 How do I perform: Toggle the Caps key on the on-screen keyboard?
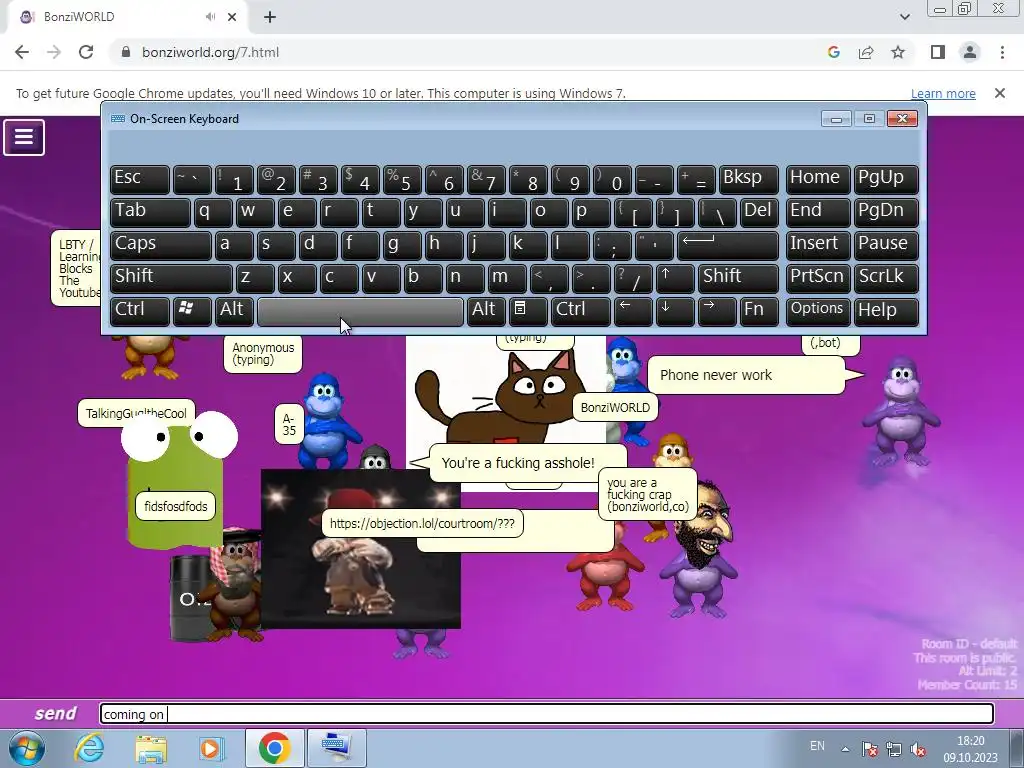(x=161, y=244)
